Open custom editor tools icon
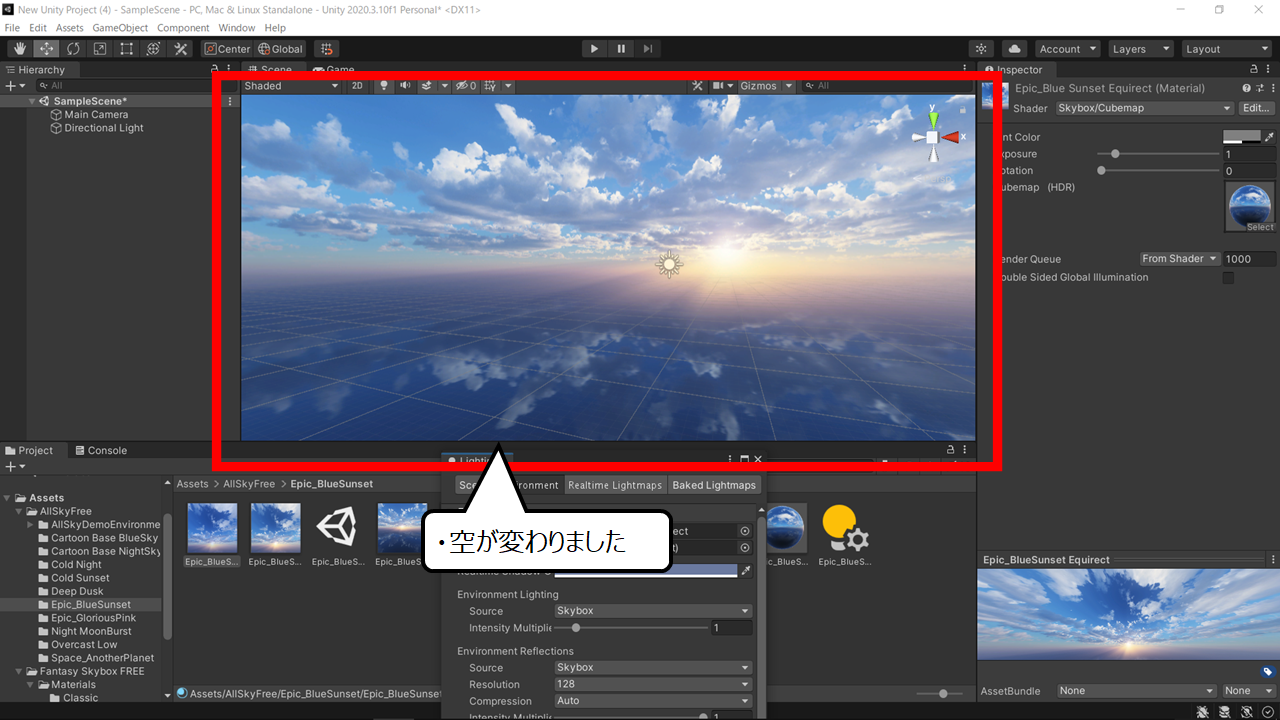1280x720 pixels. tap(181, 48)
